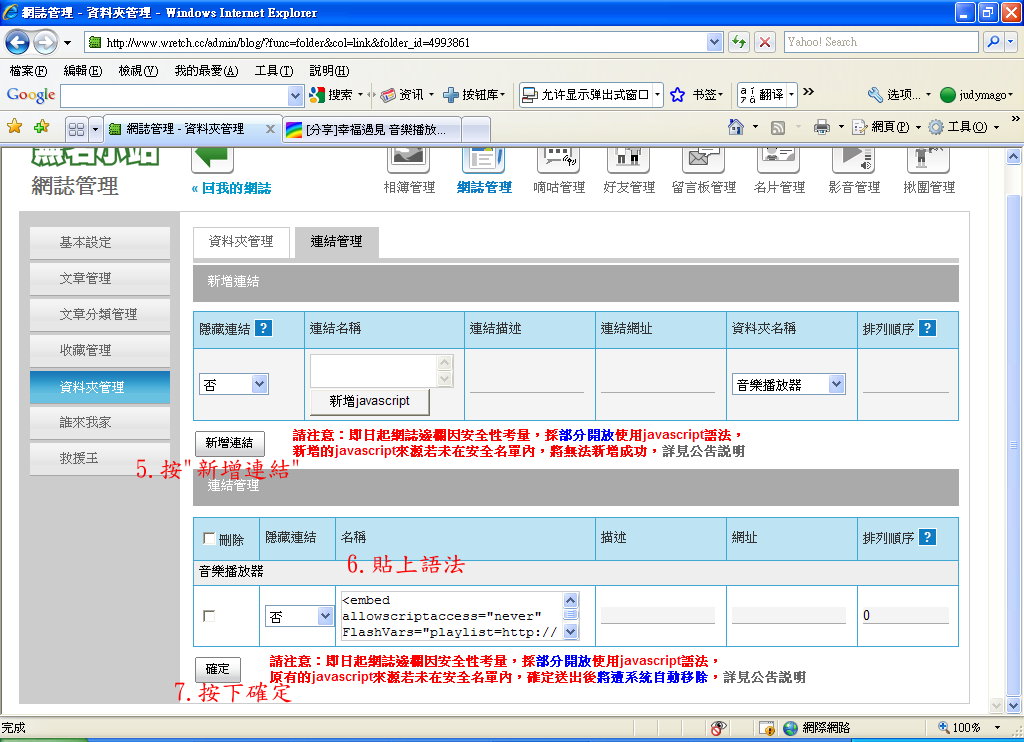1024x742 pixels.
Task: Open 影音管理 video icon
Action: click(853, 160)
